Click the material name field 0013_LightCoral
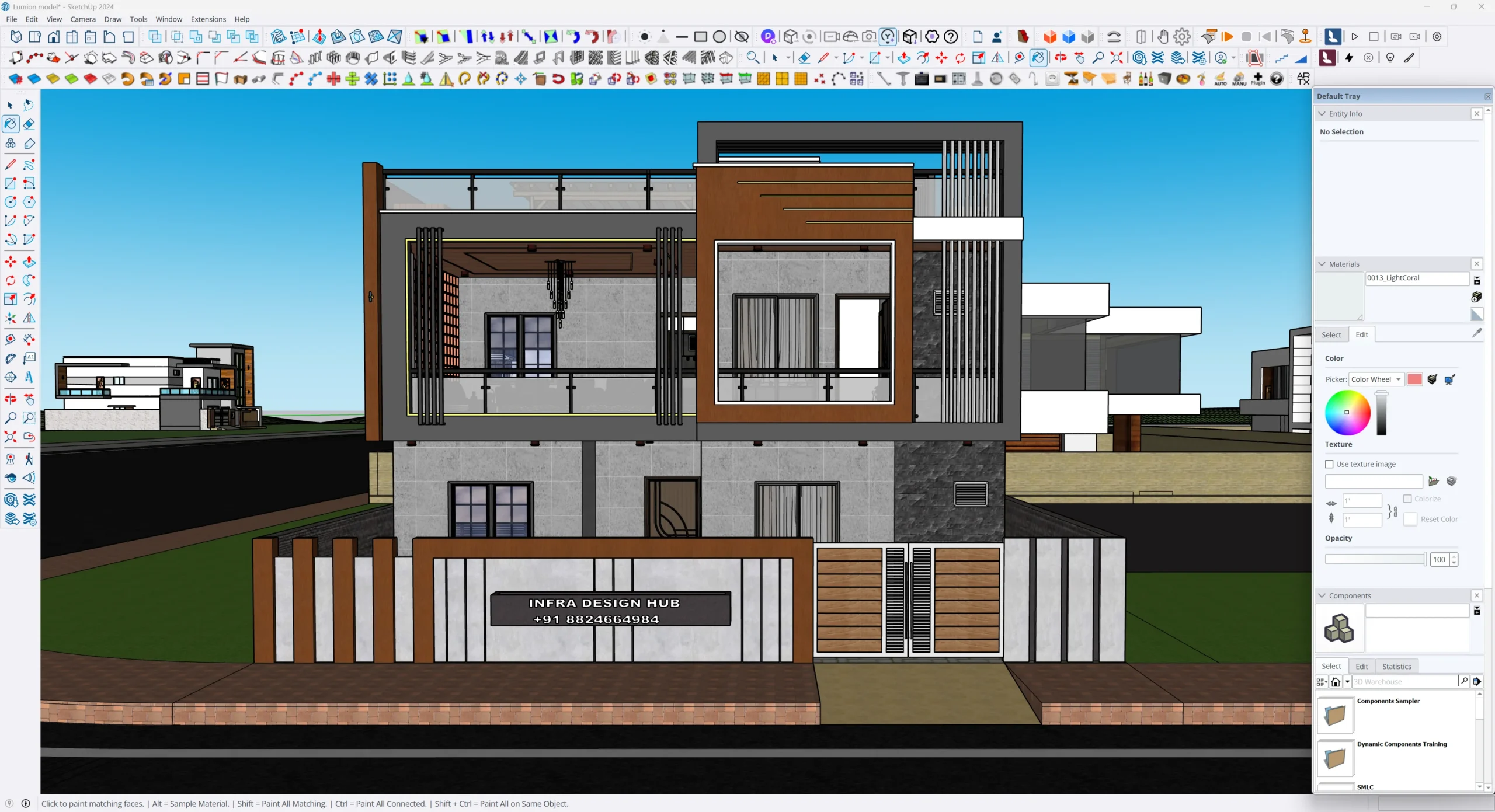 coord(1416,278)
